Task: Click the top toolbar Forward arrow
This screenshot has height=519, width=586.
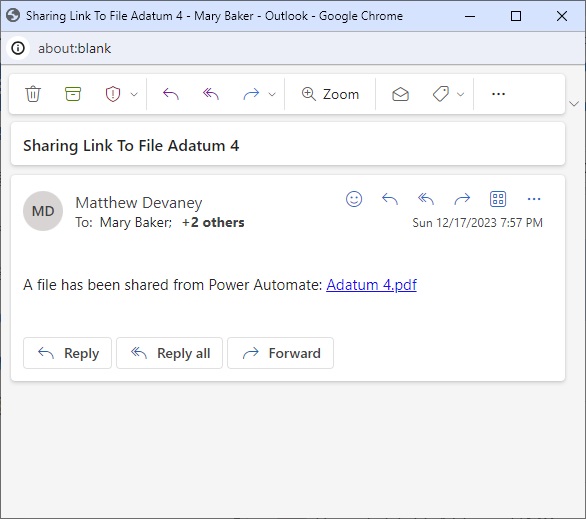Action: click(x=251, y=94)
